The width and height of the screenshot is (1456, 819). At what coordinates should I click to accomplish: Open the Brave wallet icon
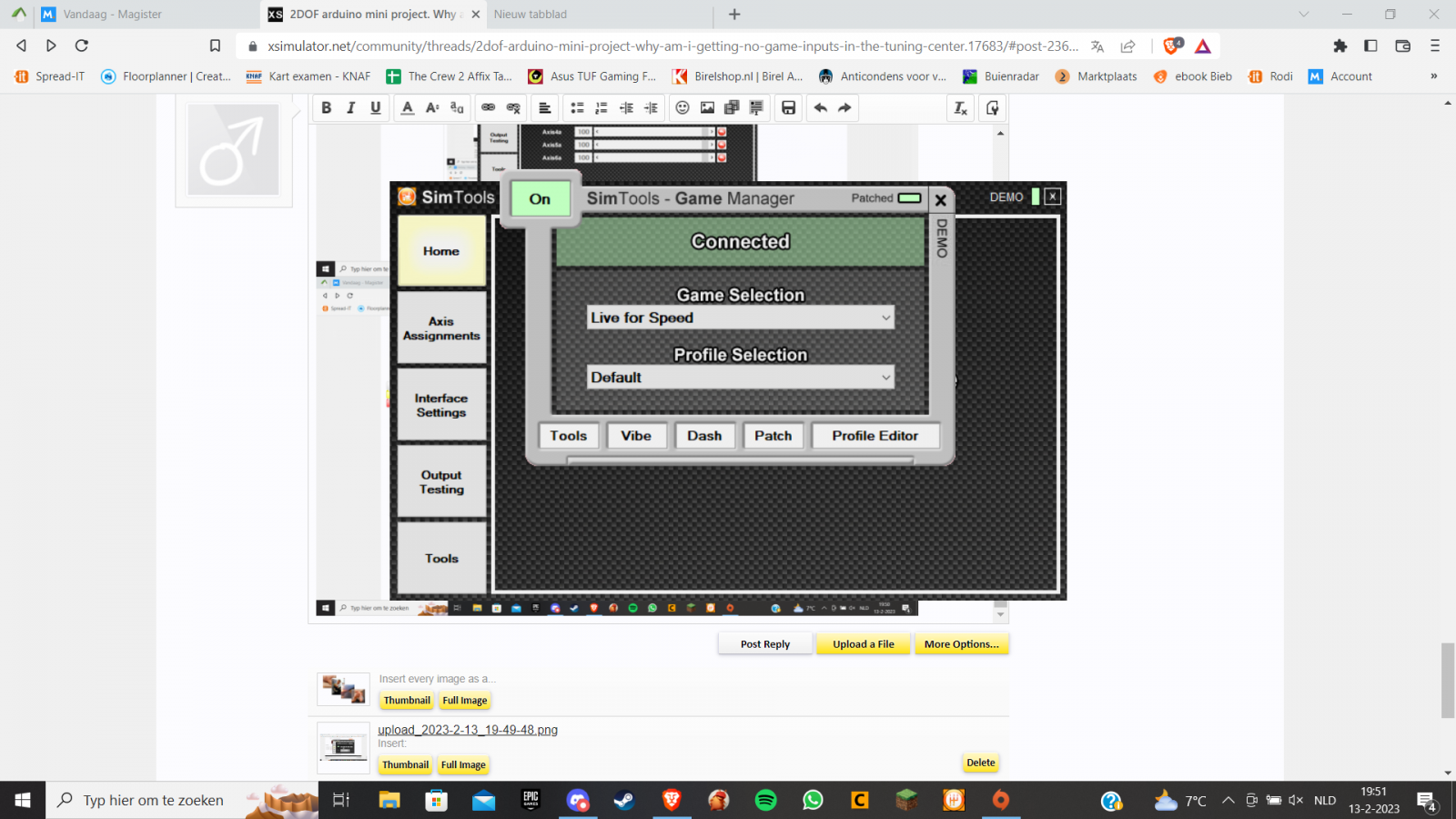click(1402, 45)
